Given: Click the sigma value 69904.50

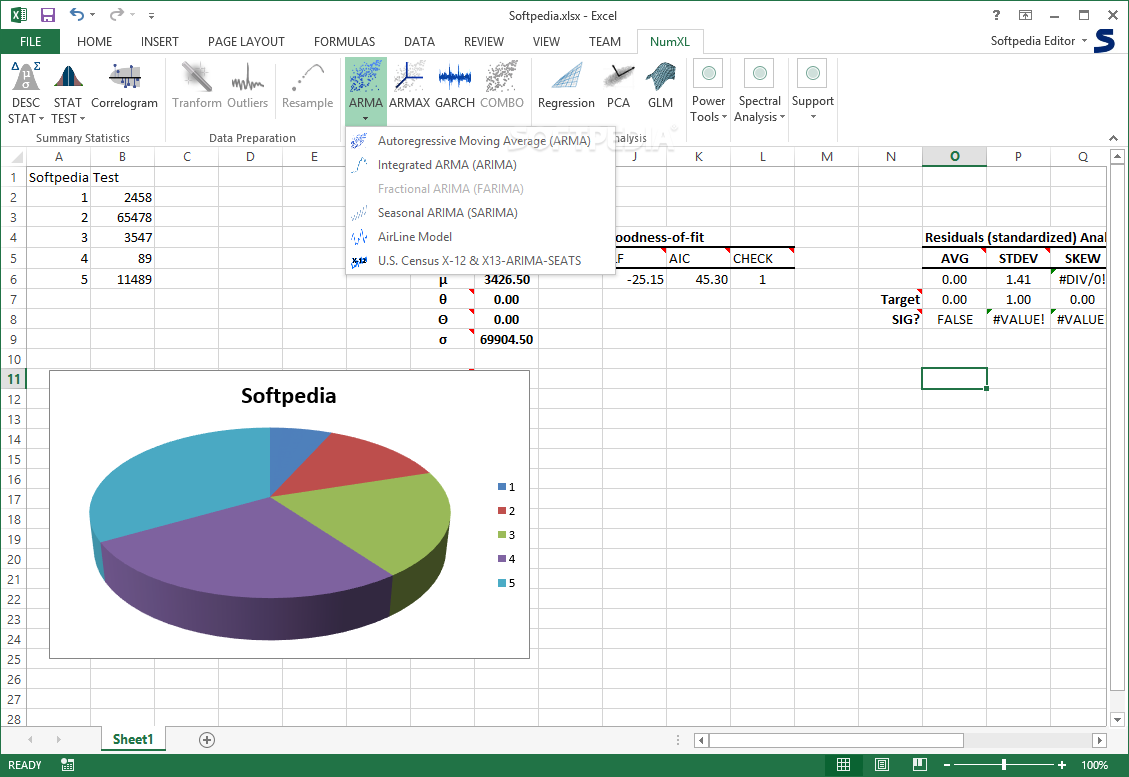Looking at the screenshot, I should click(x=506, y=339).
